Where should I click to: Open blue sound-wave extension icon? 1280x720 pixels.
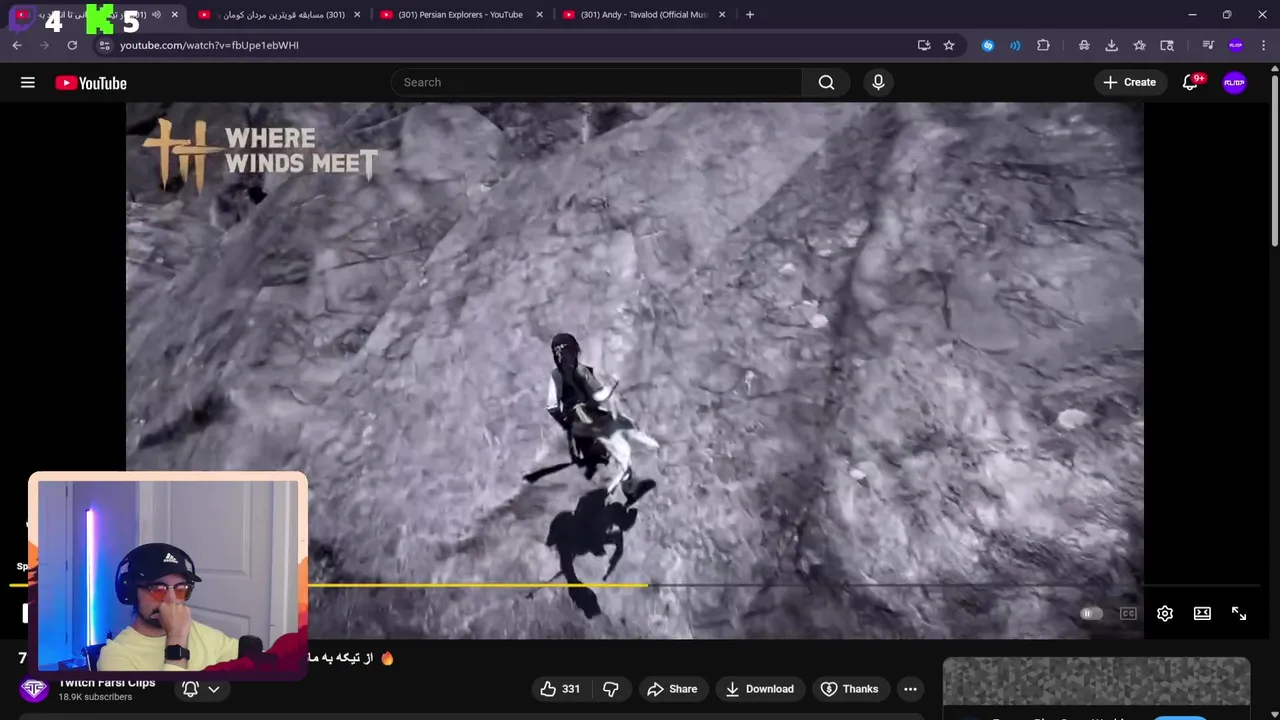(1015, 45)
